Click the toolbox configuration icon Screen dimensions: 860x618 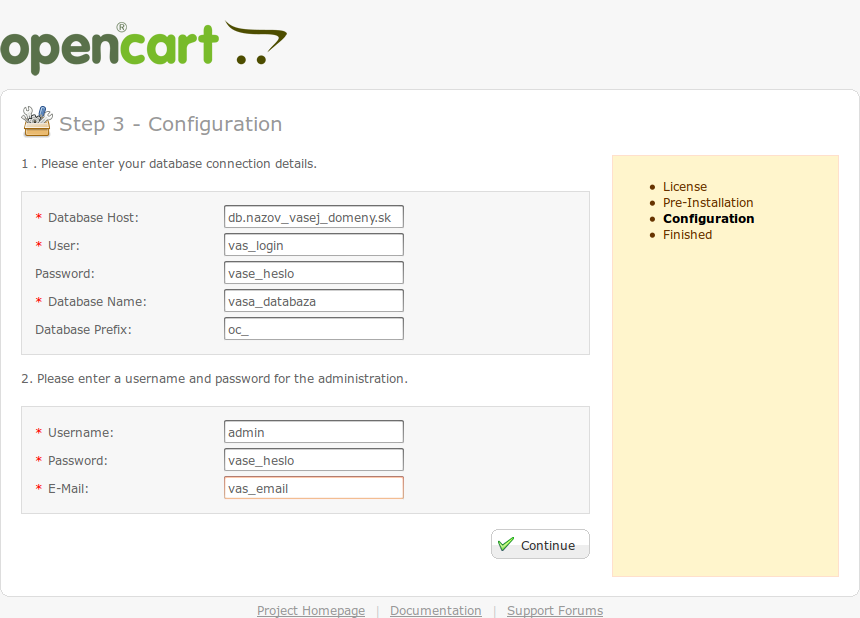point(37,121)
